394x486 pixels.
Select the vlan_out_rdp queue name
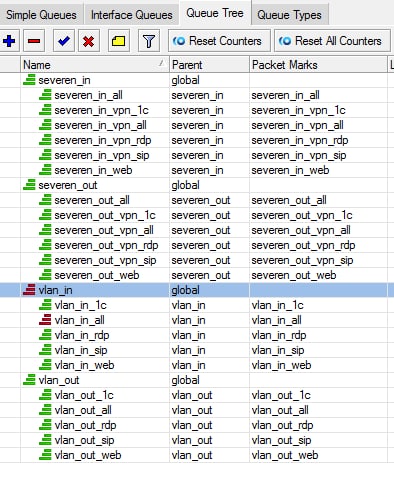coord(85,425)
